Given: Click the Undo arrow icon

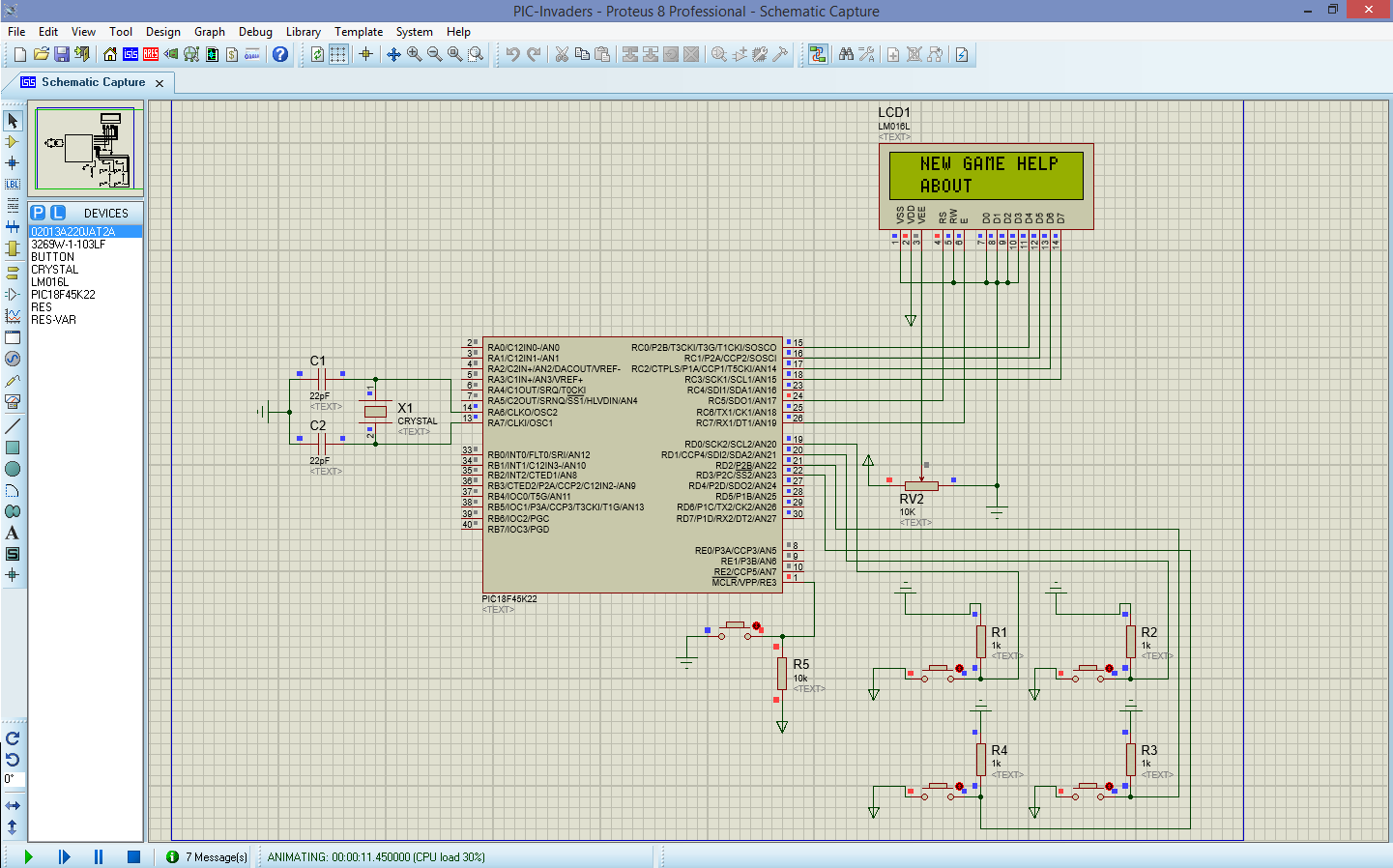Looking at the screenshot, I should (x=512, y=54).
